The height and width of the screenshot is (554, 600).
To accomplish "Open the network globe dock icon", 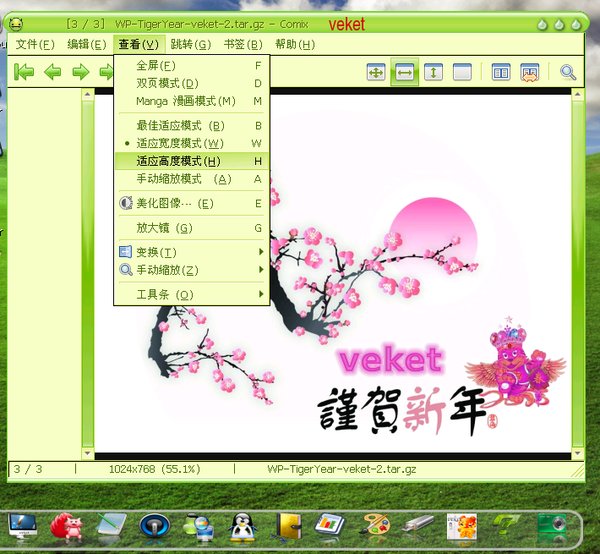I will click(198, 527).
